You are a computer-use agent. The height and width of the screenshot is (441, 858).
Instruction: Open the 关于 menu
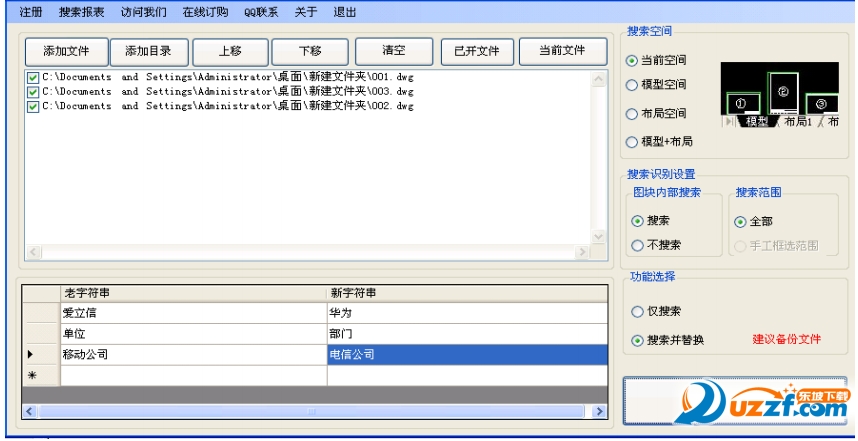[306, 13]
